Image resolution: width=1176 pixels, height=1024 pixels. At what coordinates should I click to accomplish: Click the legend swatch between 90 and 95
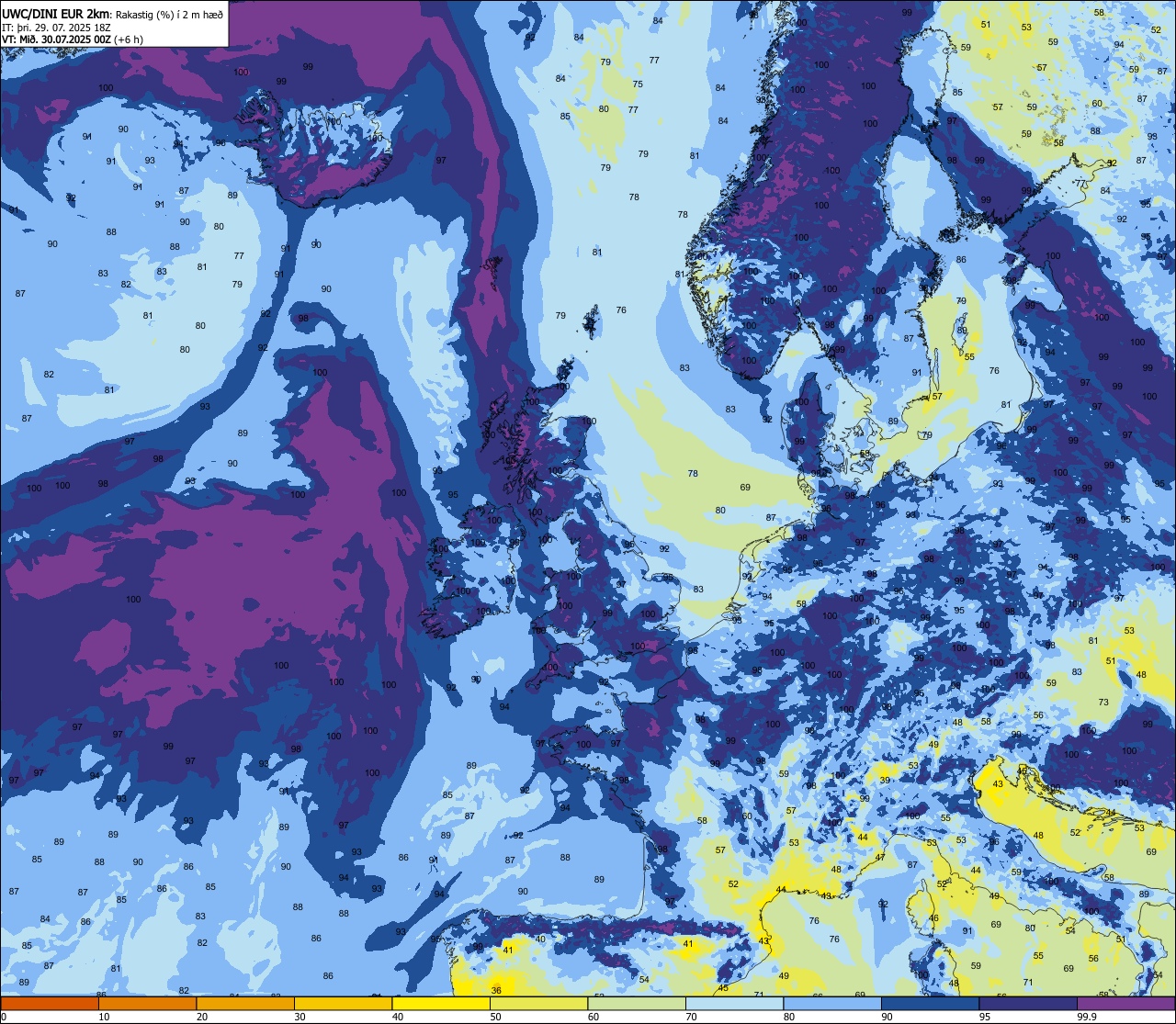click(x=930, y=1004)
